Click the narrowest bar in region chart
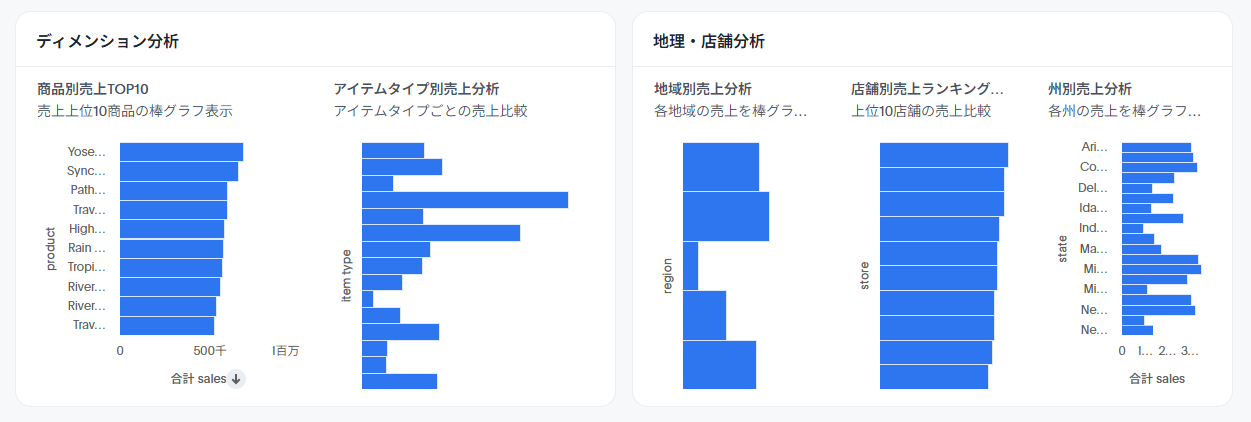 (x=690, y=266)
